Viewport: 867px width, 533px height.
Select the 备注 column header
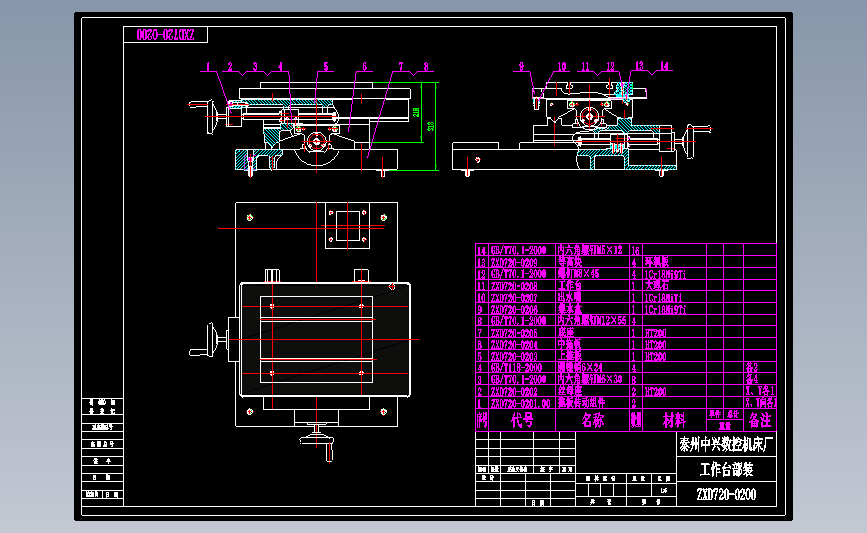coord(760,421)
